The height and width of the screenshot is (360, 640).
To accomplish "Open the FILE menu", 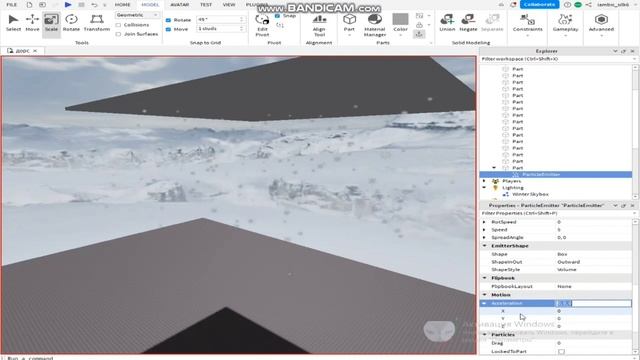I will [x=11, y=4].
